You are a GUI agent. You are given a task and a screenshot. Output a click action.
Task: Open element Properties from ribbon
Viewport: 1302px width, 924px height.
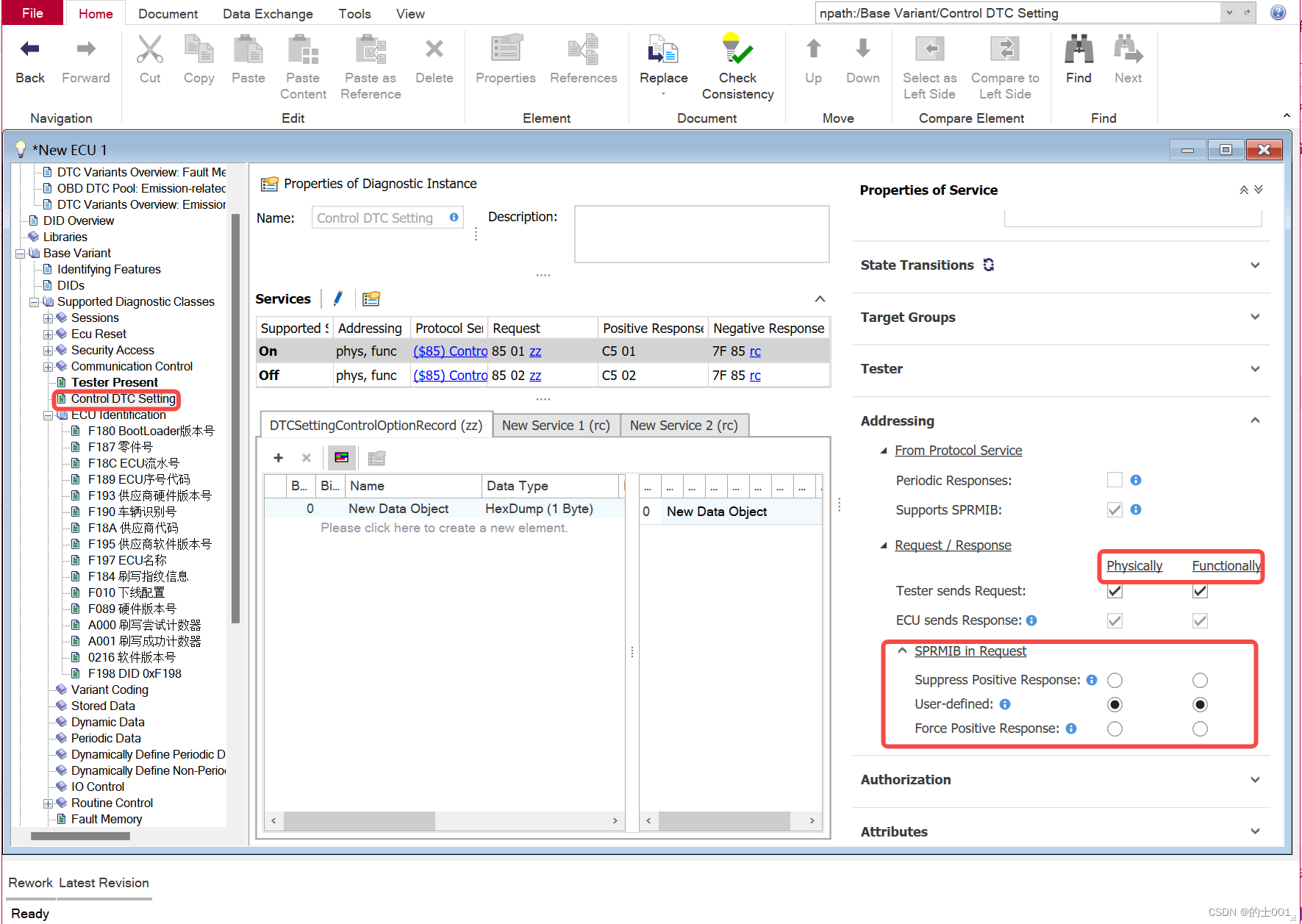click(506, 49)
